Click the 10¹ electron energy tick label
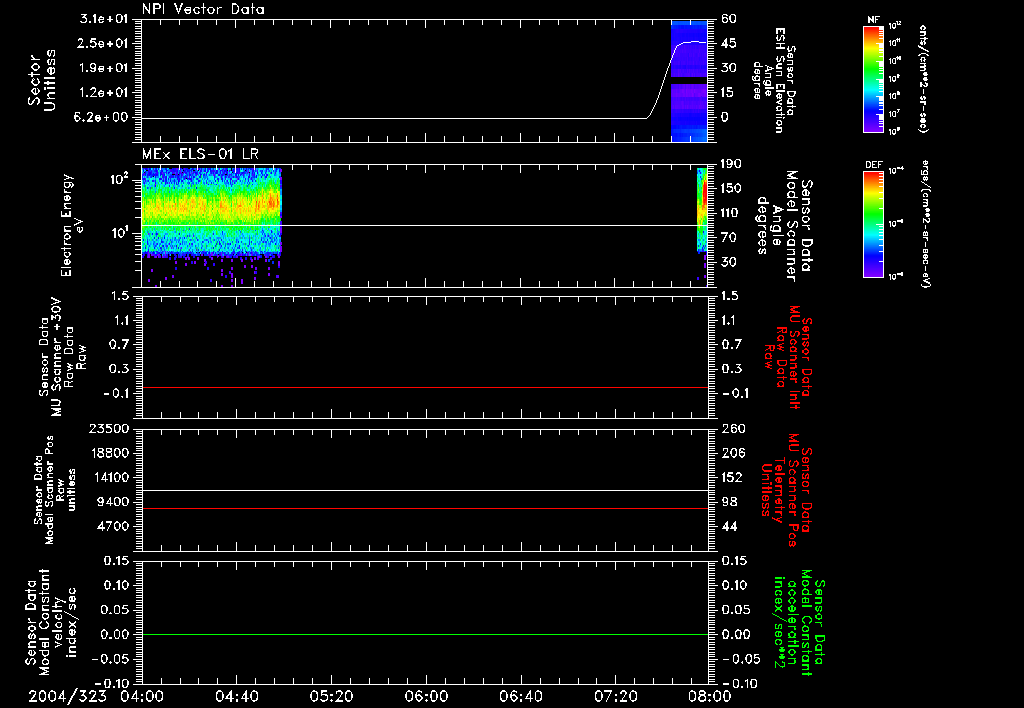This screenshot has width=1024, height=708. pos(119,233)
